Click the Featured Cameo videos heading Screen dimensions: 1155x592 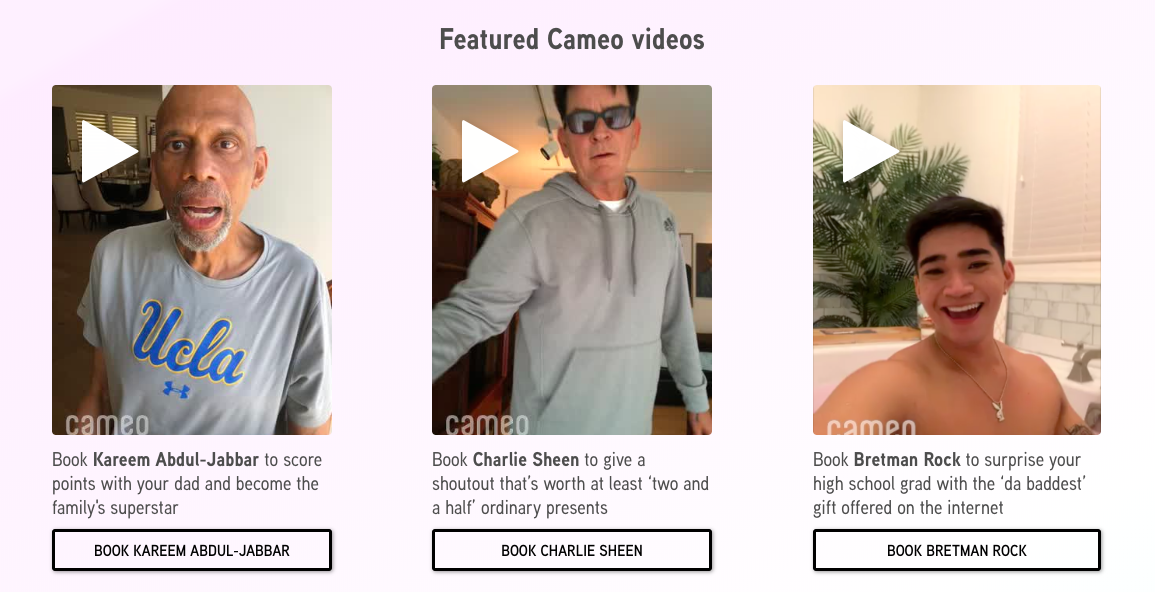click(572, 39)
